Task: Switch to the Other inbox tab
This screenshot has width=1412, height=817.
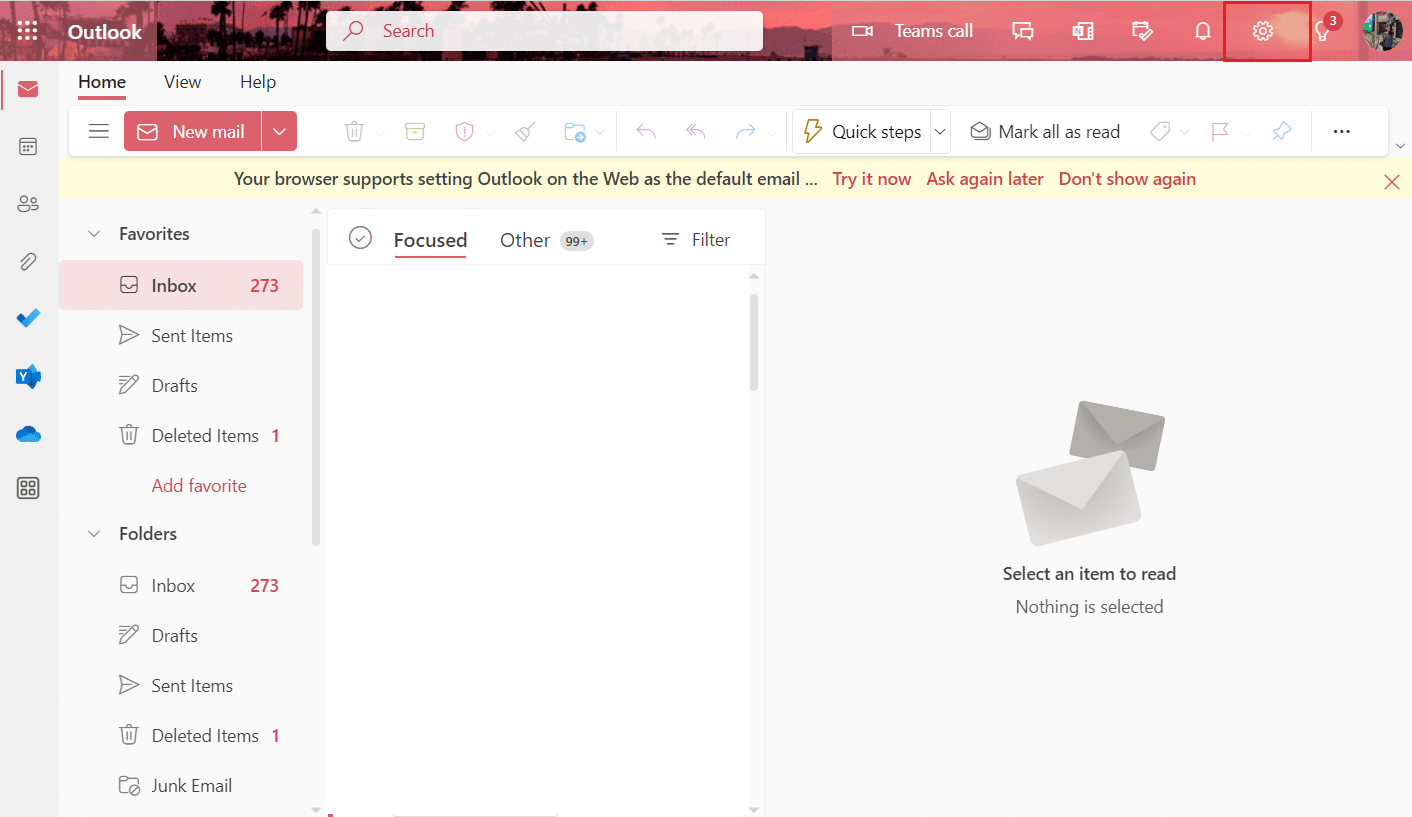Action: [546, 240]
